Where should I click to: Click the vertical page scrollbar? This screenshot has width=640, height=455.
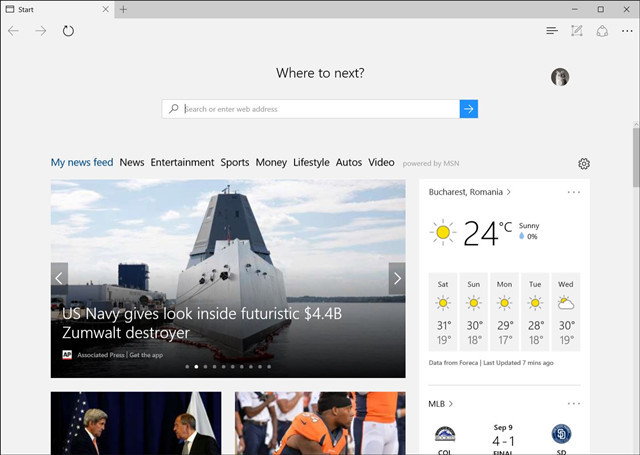pos(635,160)
